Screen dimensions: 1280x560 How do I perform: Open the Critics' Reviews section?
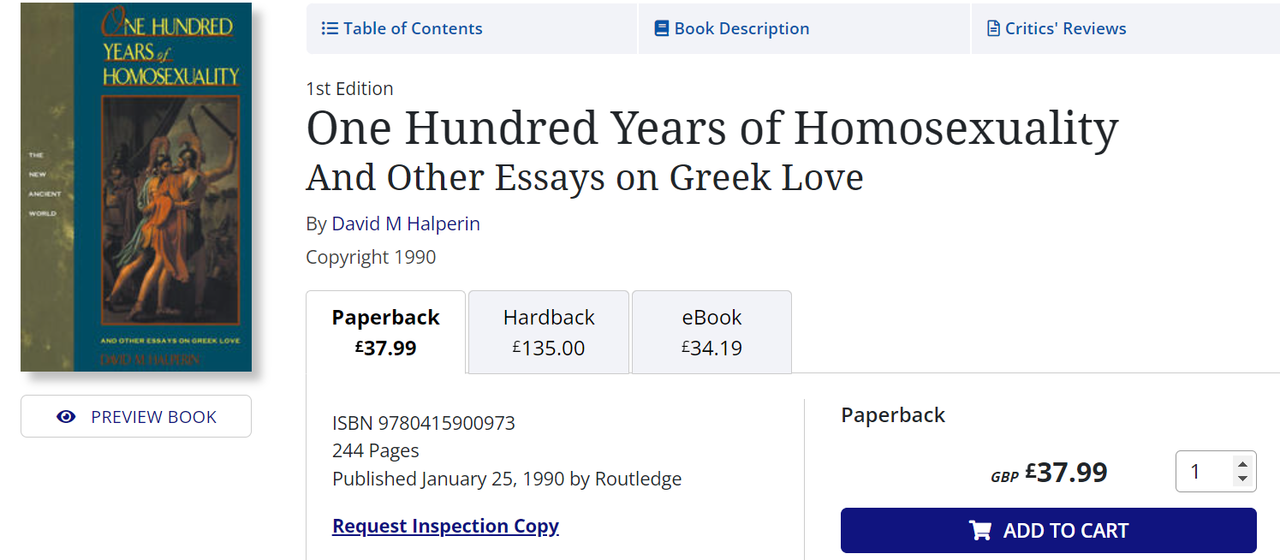(x=1065, y=29)
